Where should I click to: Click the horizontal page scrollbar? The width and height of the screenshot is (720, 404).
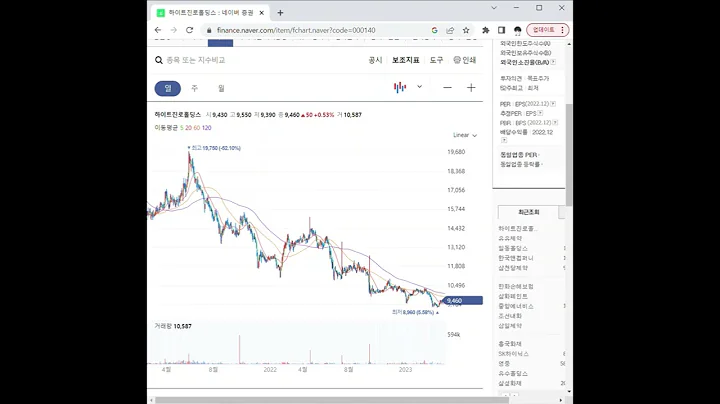[332, 400]
